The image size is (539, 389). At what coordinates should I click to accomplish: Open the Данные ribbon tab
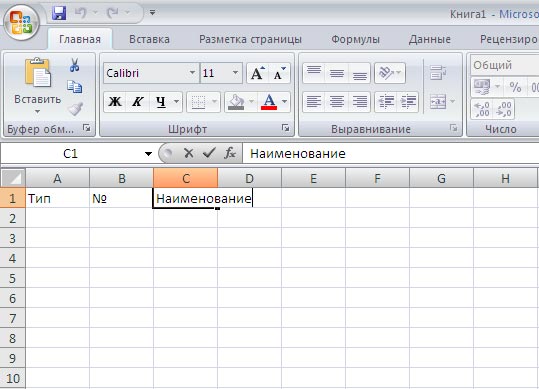coord(430,39)
